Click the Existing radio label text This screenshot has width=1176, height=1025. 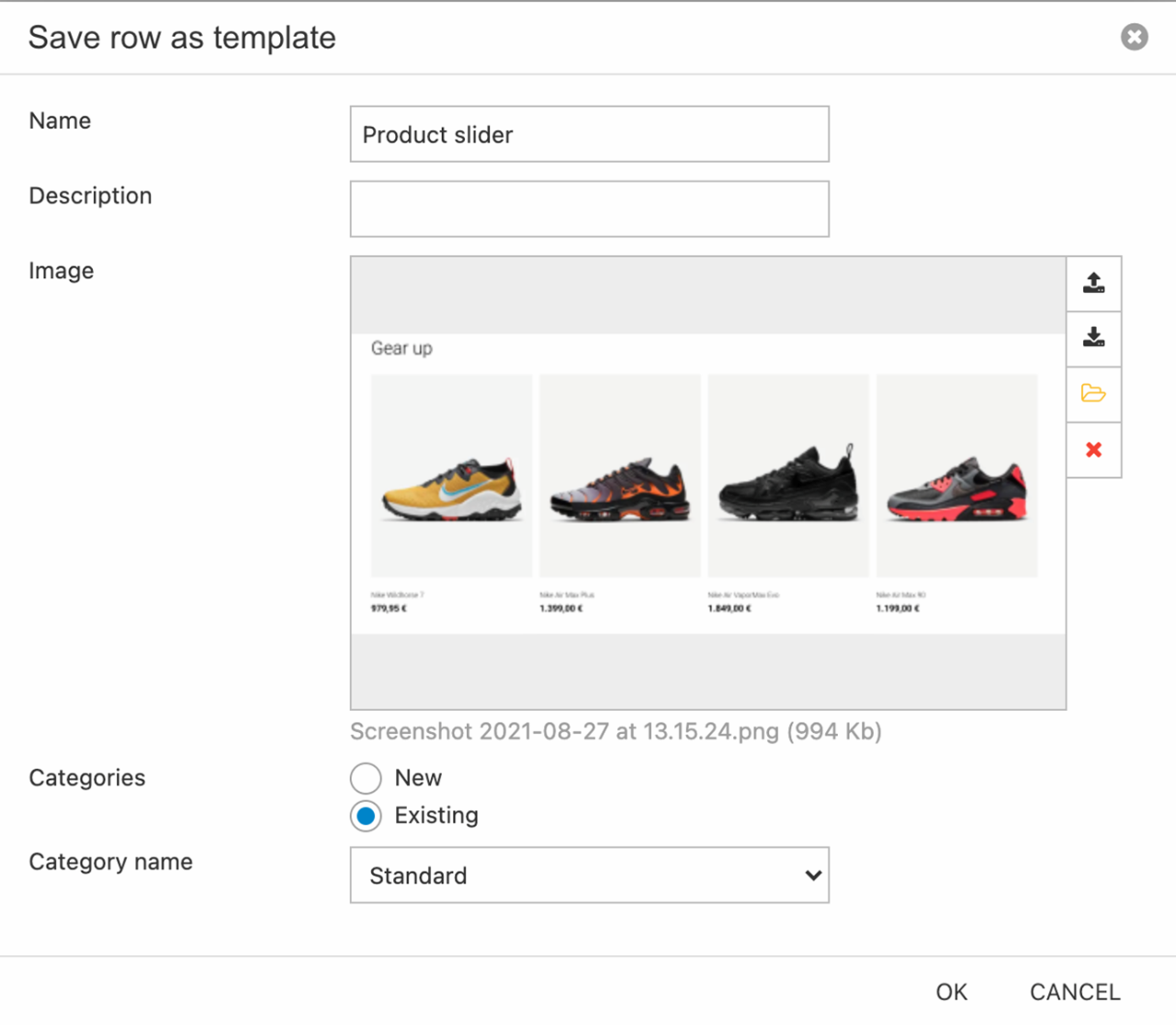tap(436, 816)
